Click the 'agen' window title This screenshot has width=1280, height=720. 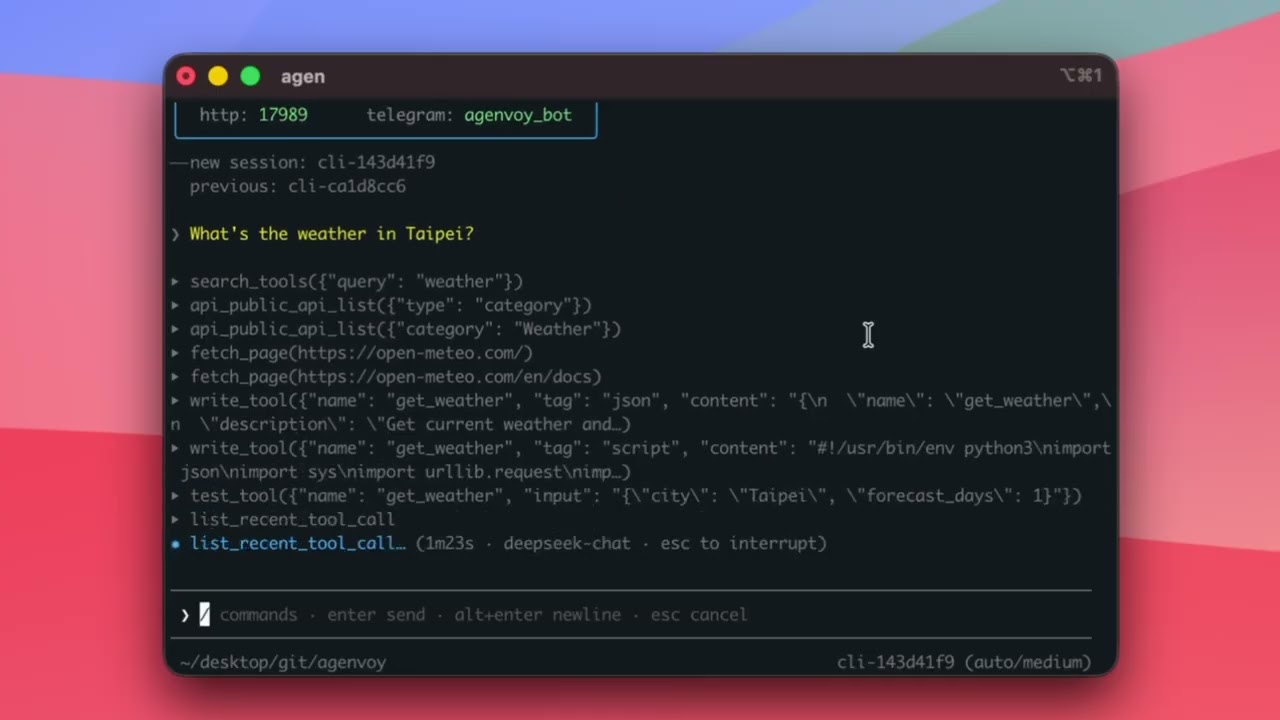(302, 77)
